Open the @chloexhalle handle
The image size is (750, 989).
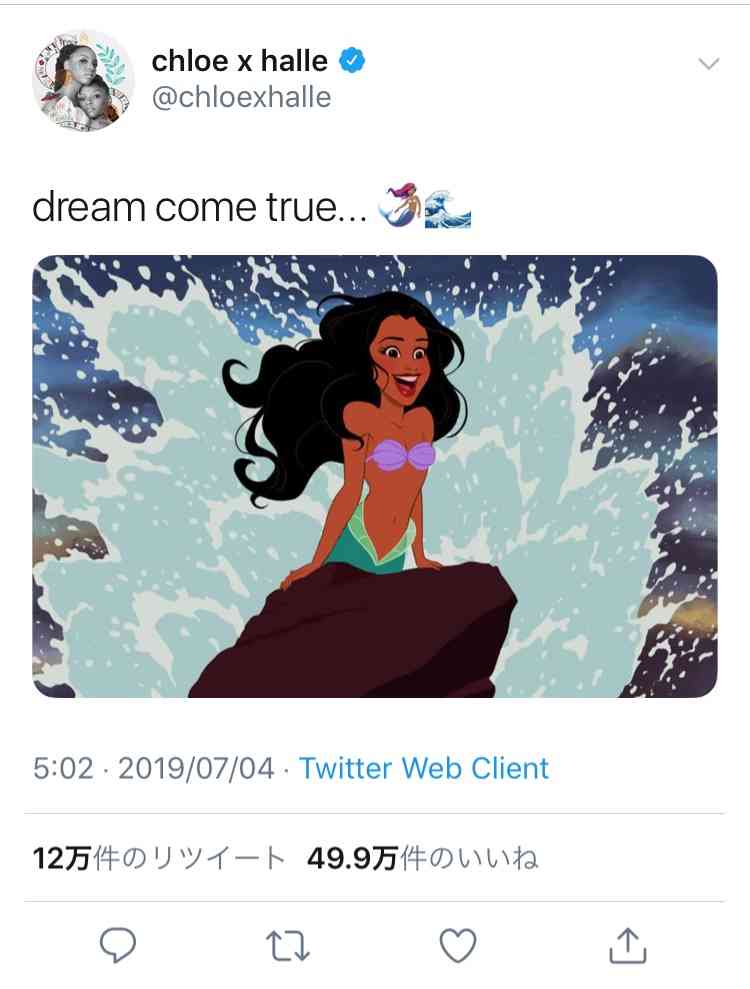point(242,97)
